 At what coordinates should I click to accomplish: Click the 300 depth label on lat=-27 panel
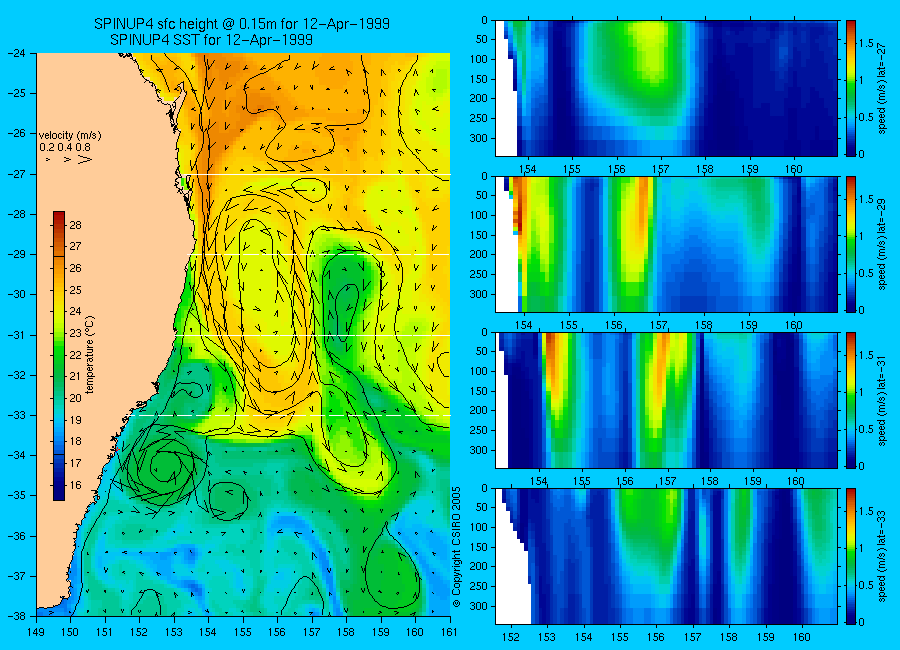coord(478,138)
